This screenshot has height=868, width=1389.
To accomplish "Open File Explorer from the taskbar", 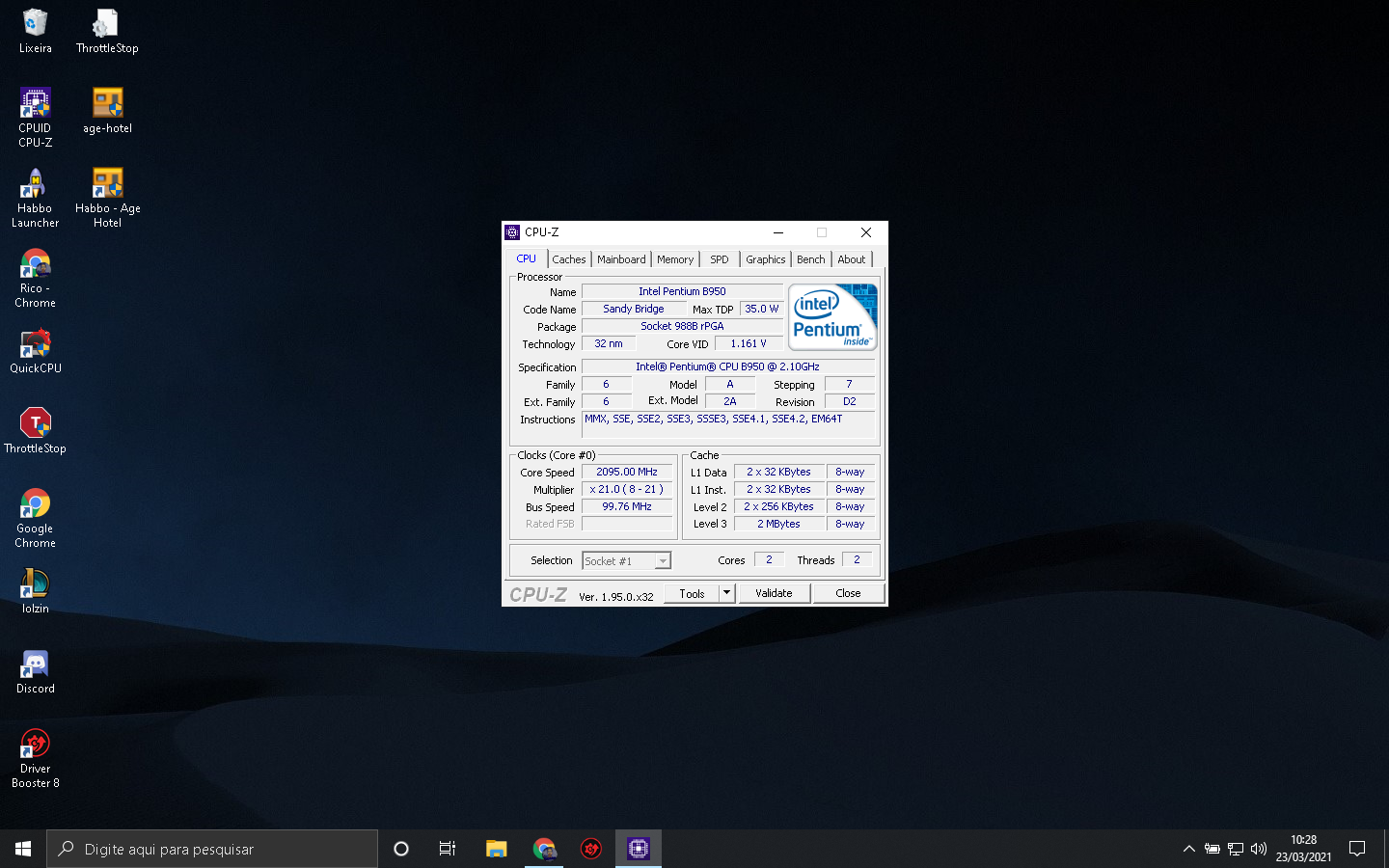I will click(x=496, y=849).
